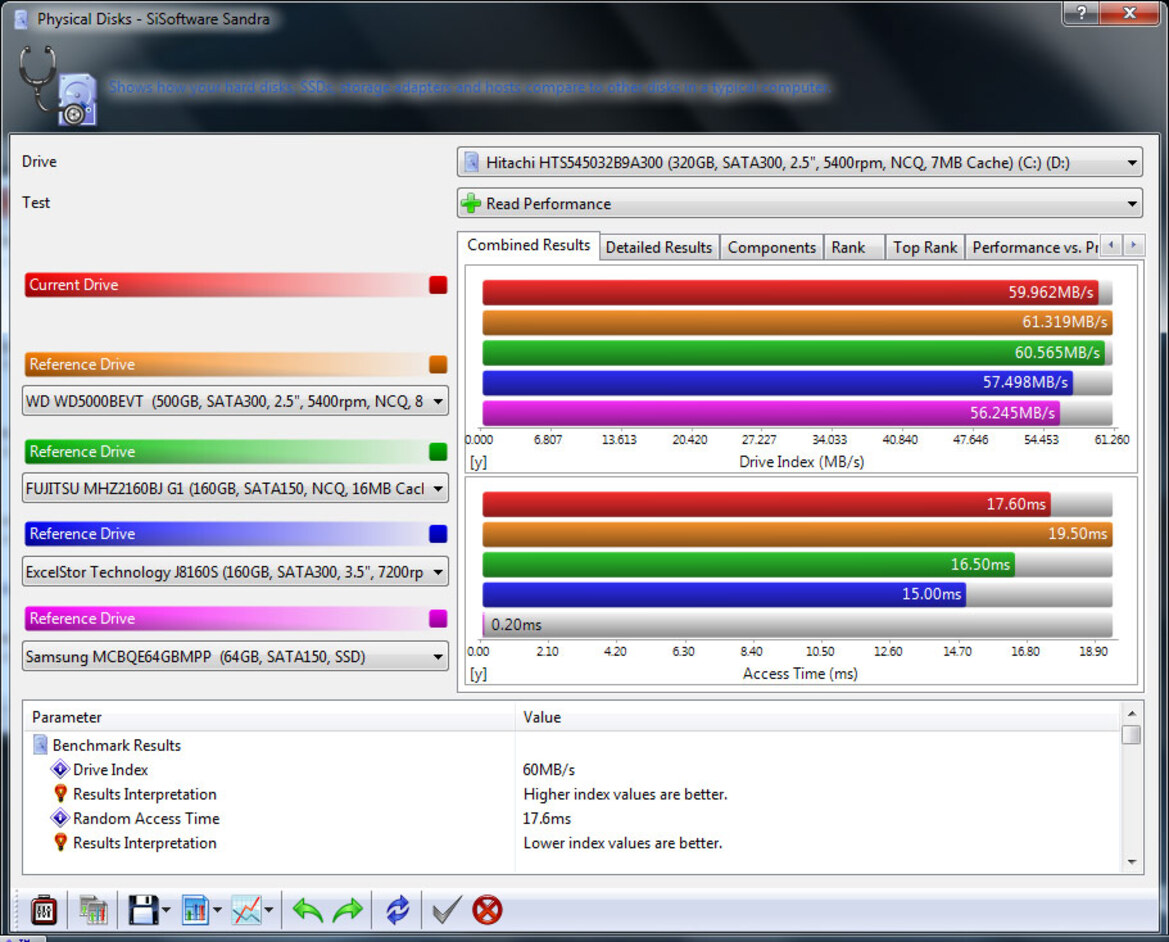Open the ExcelStor Technology J8160S drive dropdown

(x=235, y=572)
